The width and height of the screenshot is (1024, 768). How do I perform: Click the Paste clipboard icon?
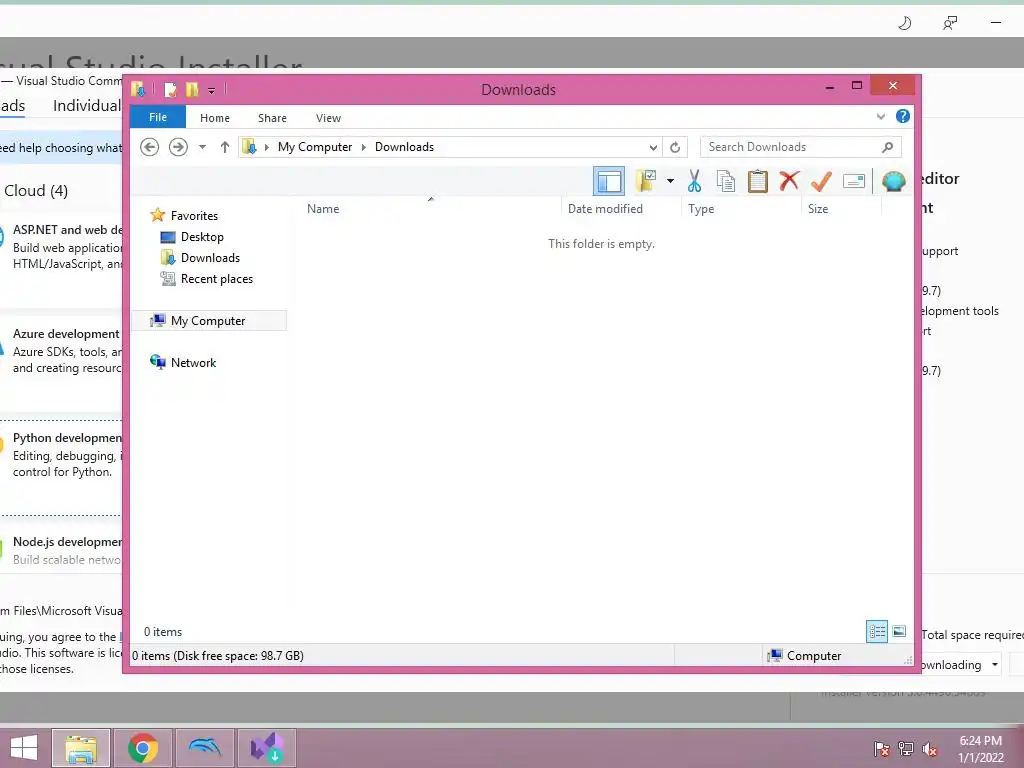pos(758,181)
